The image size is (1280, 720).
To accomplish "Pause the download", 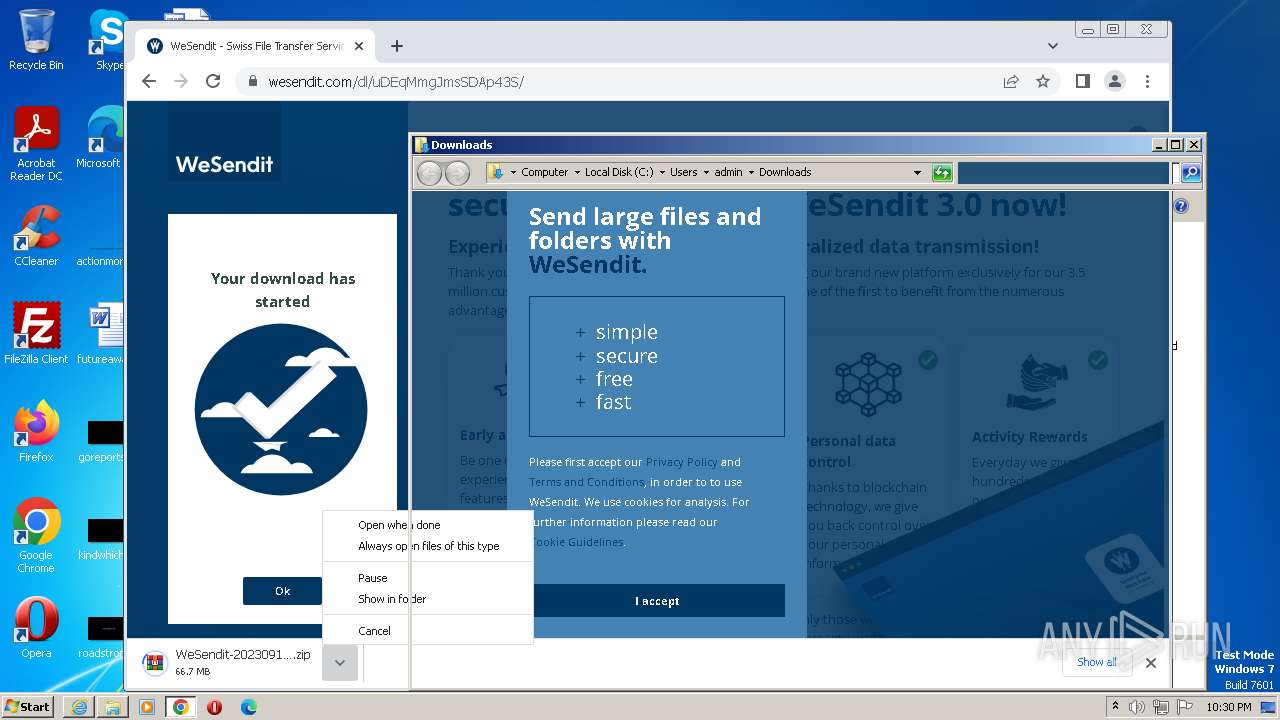I will pyautogui.click(x=372, y=578).
